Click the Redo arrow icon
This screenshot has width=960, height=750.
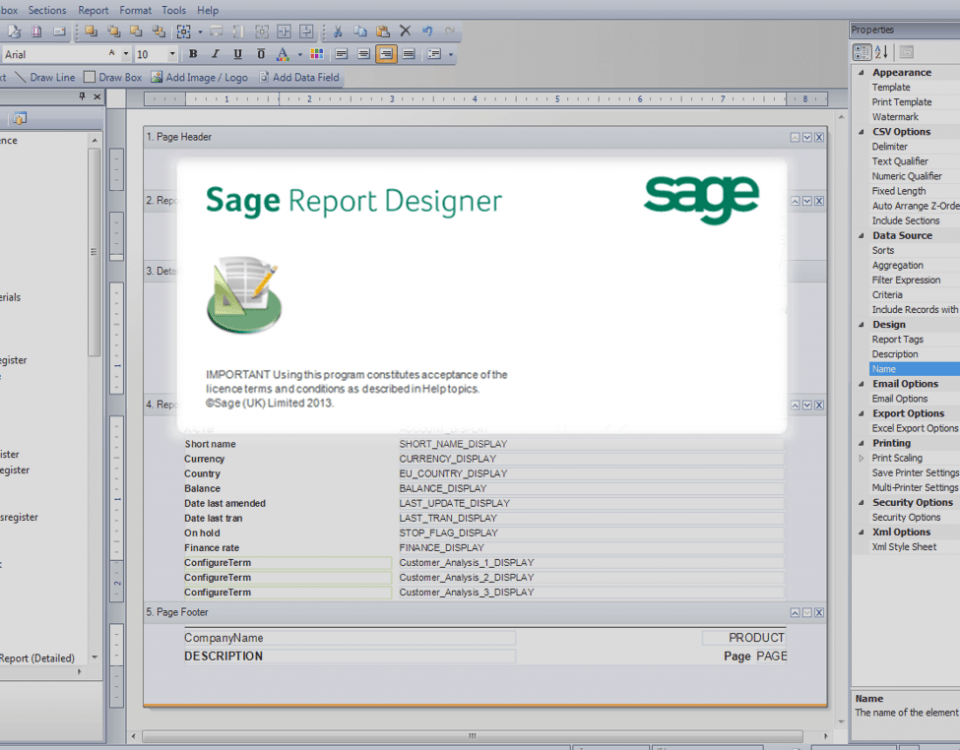[450, 31]
